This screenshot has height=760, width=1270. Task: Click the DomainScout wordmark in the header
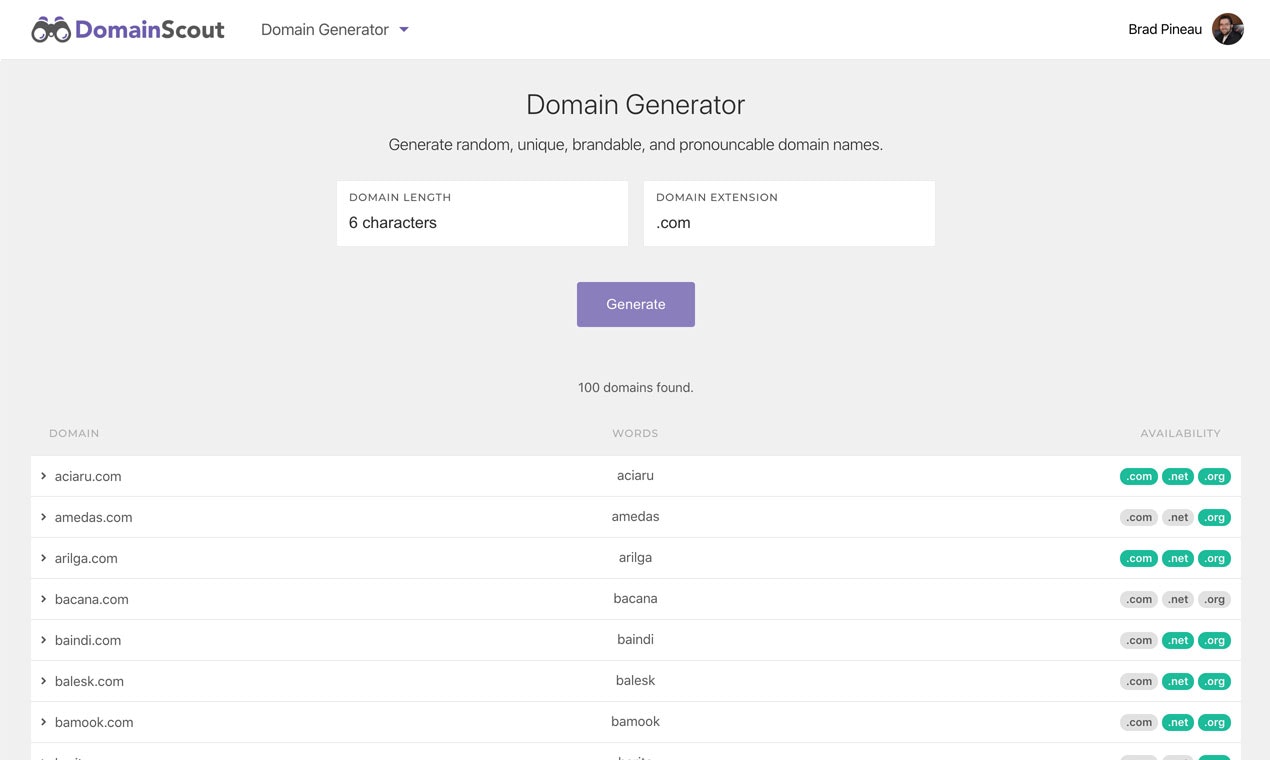click(x=150, y=29)
